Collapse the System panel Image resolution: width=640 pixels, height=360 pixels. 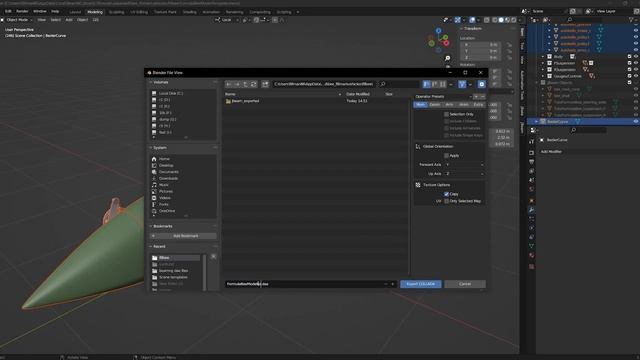coord(152,148)
